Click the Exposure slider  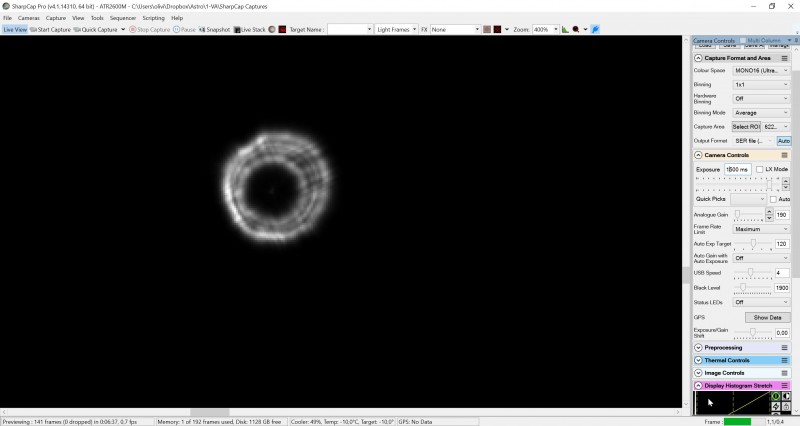(x=737, y=184)
